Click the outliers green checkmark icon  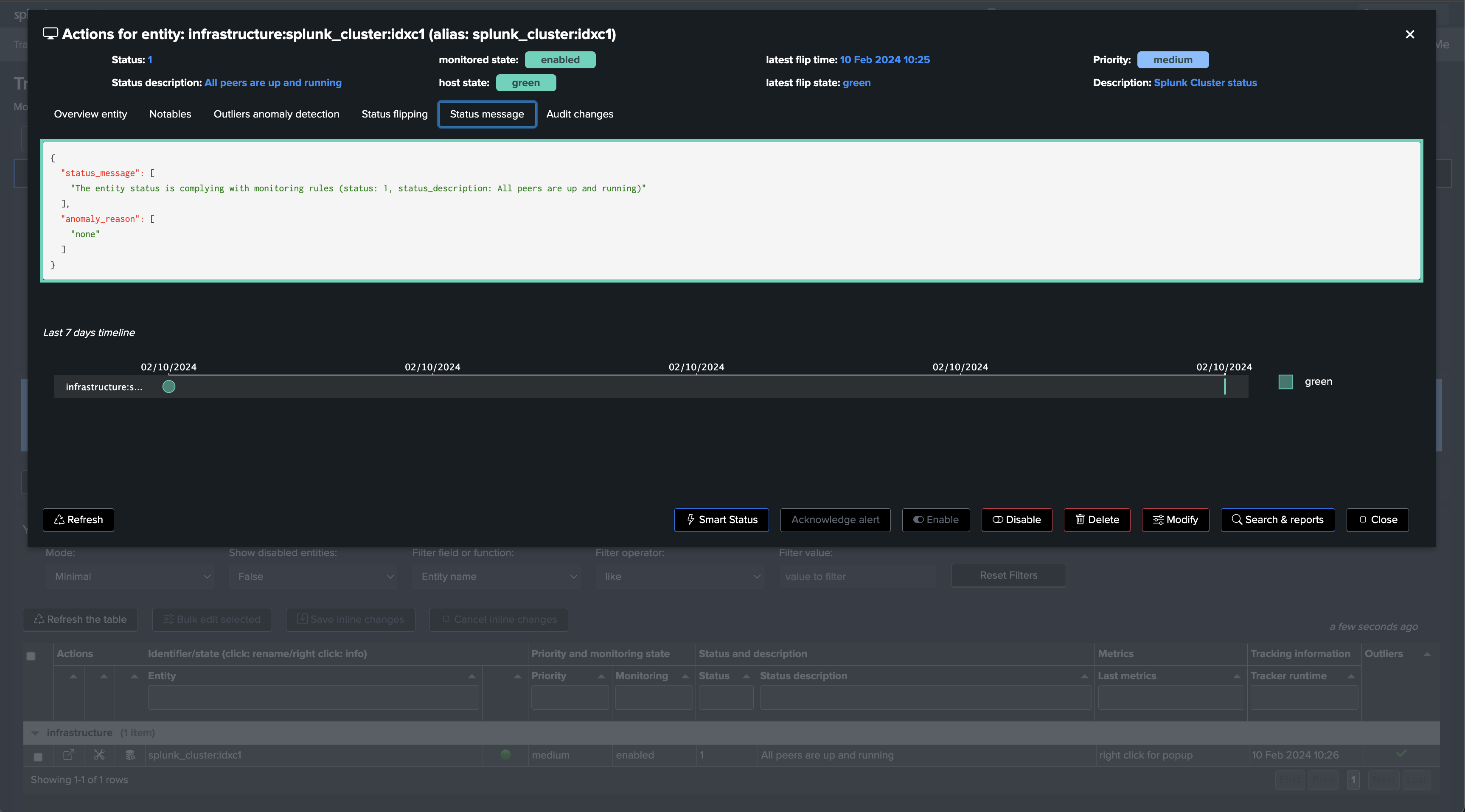1401,753
